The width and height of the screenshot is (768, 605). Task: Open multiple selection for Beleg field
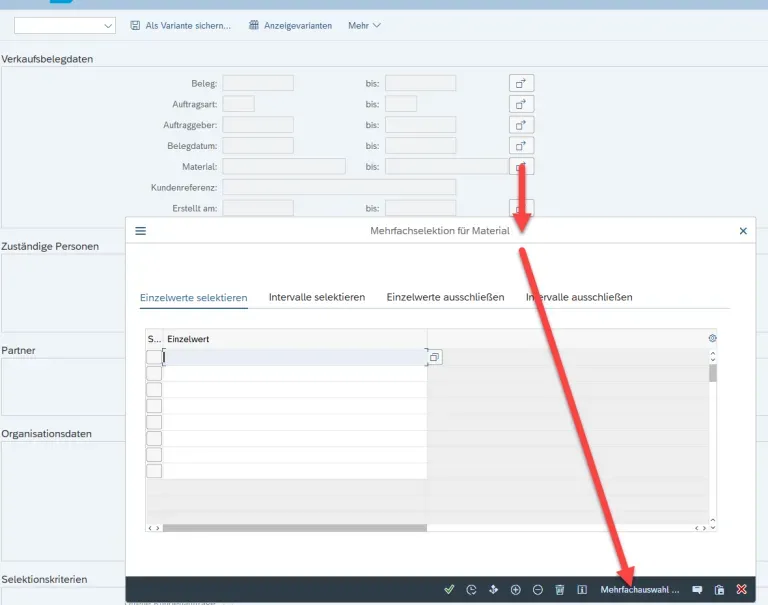pos(521,83)
